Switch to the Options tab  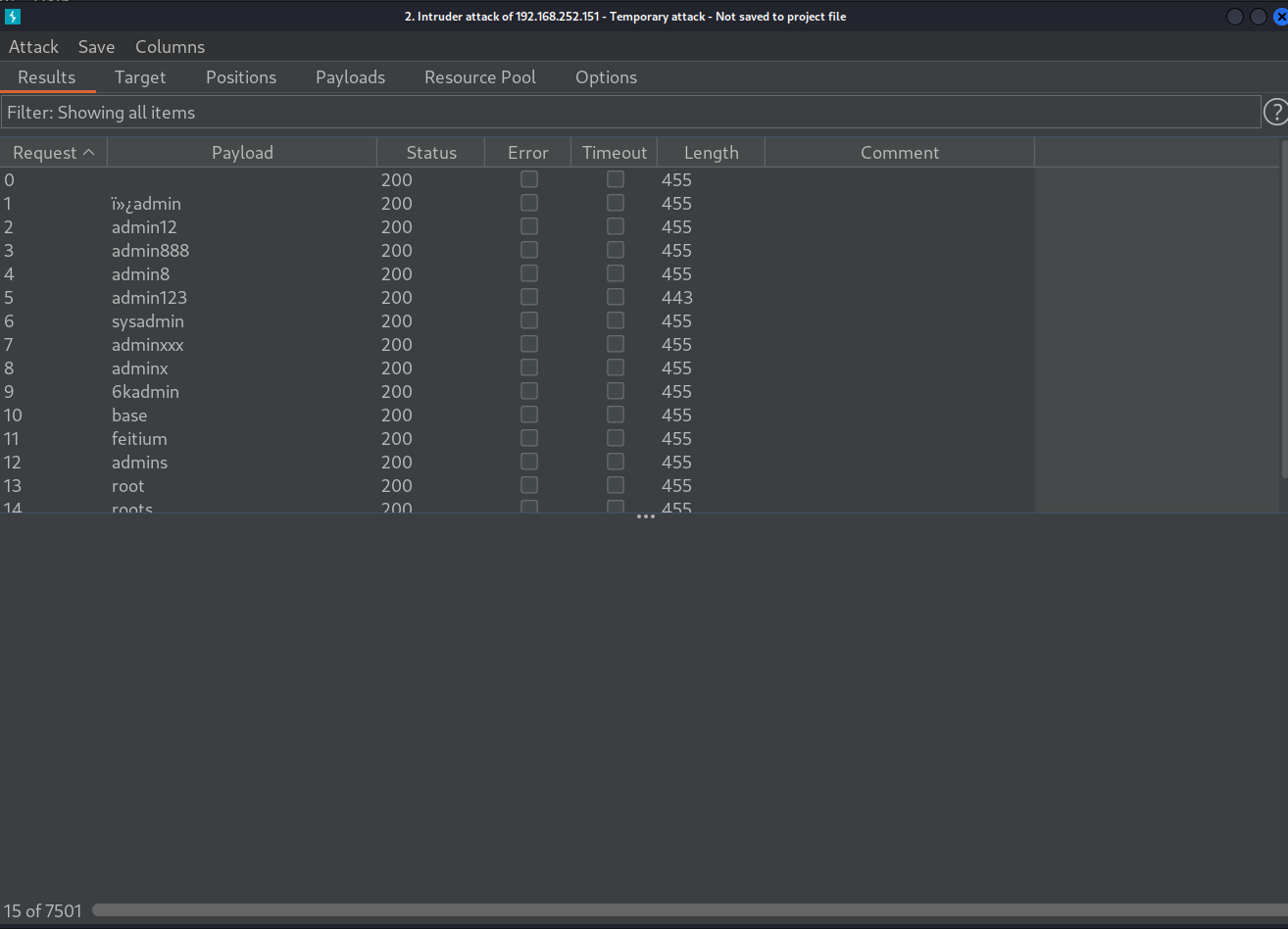(x=606, y=77)
